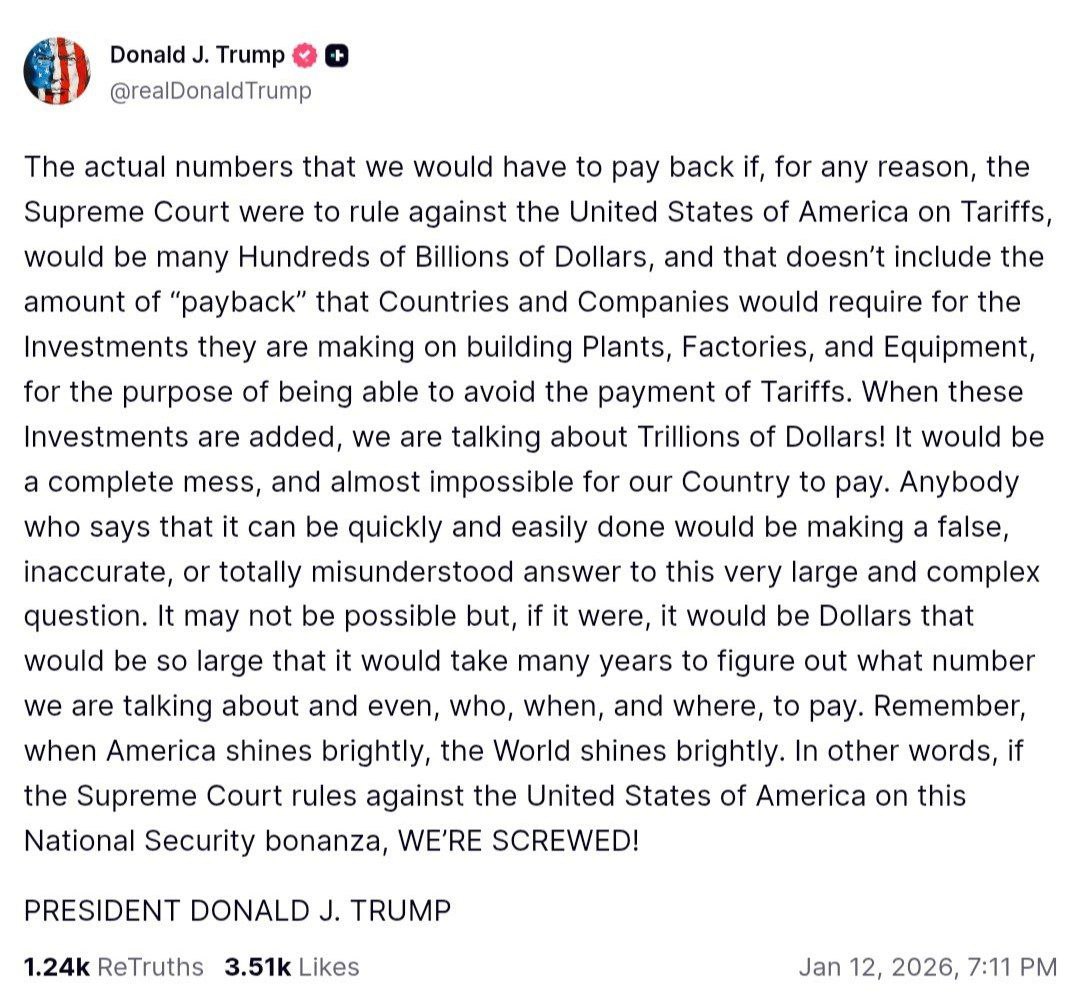Open the @realDonaldTrump handle link
The height and width of the screenshot is (1003, 1080).
pyautogui.click(x=210, y=91)
